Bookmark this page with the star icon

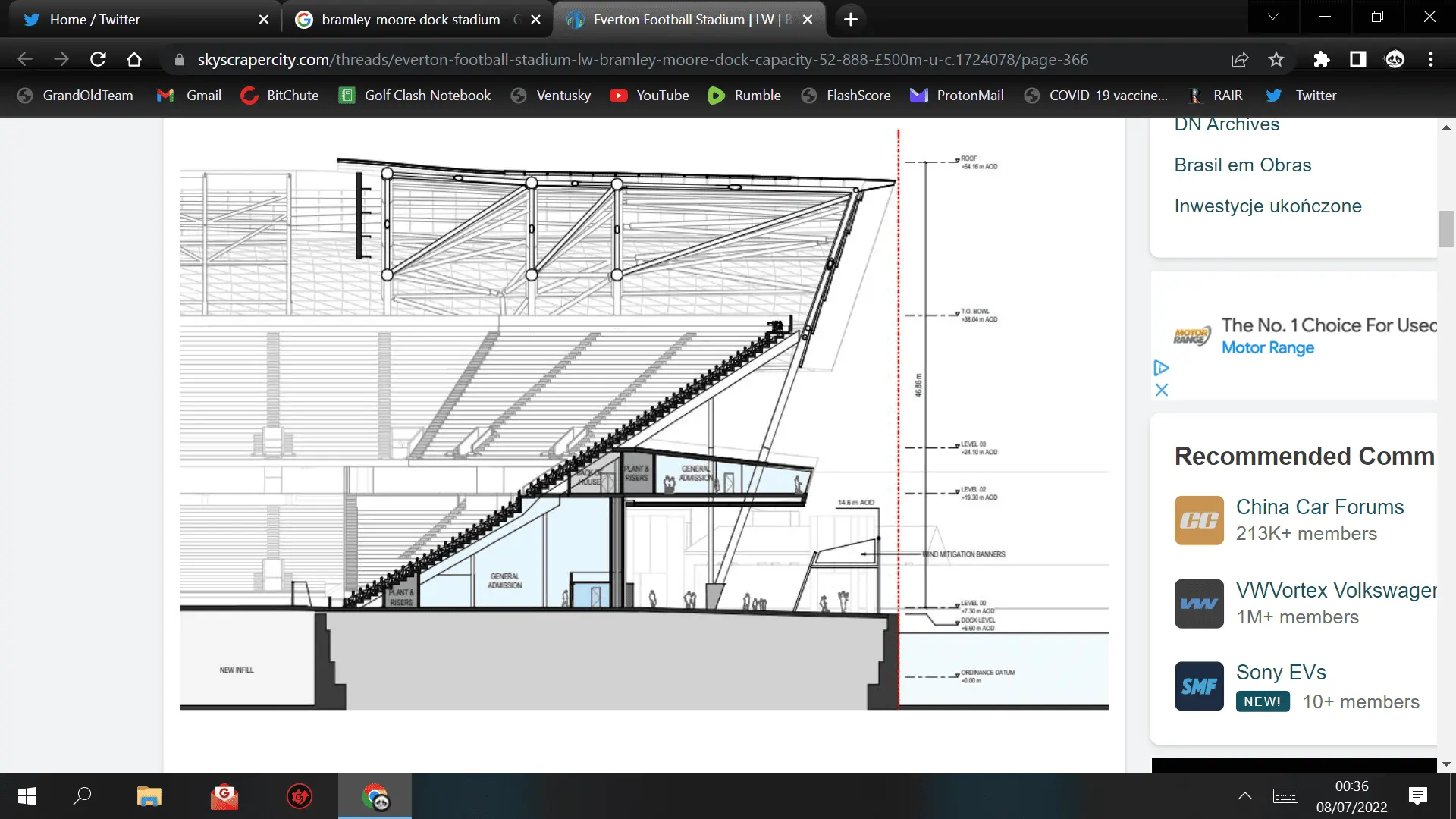1276,59
